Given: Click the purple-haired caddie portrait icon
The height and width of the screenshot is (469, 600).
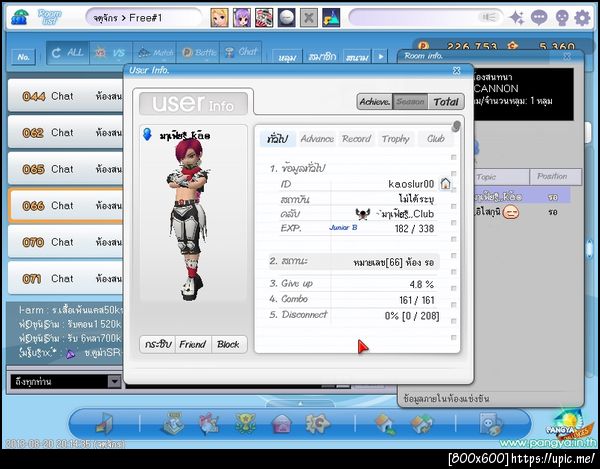Looking at the screenshot, I should click(242, 18).
